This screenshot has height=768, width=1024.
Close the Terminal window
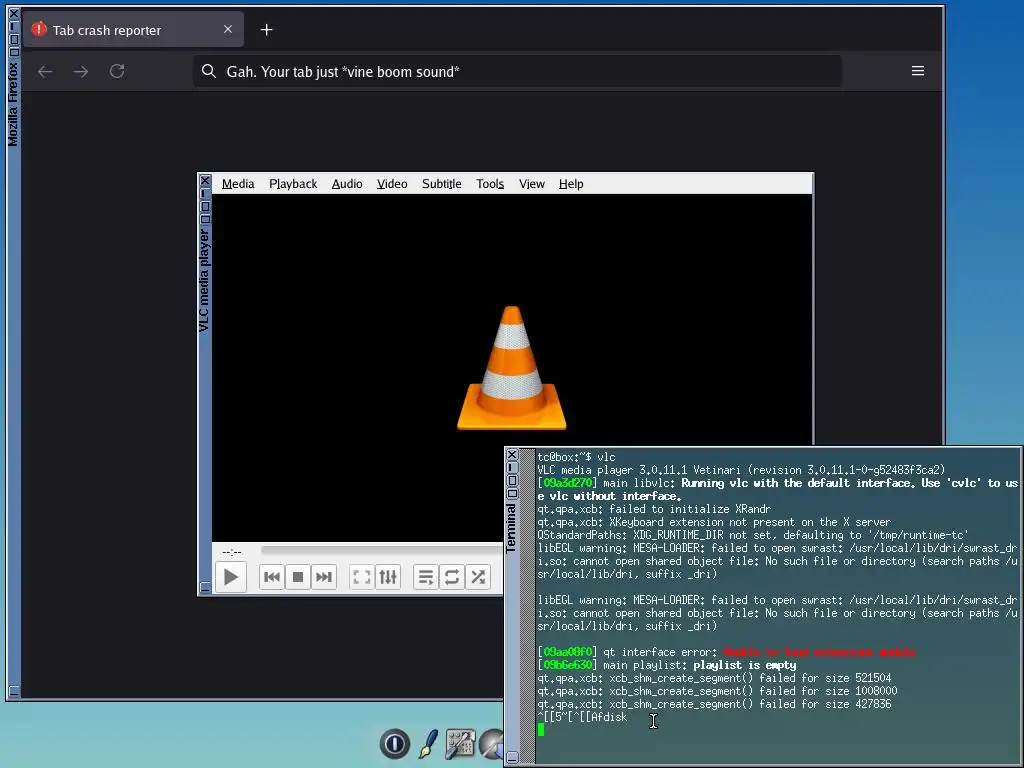coord(512,455)
